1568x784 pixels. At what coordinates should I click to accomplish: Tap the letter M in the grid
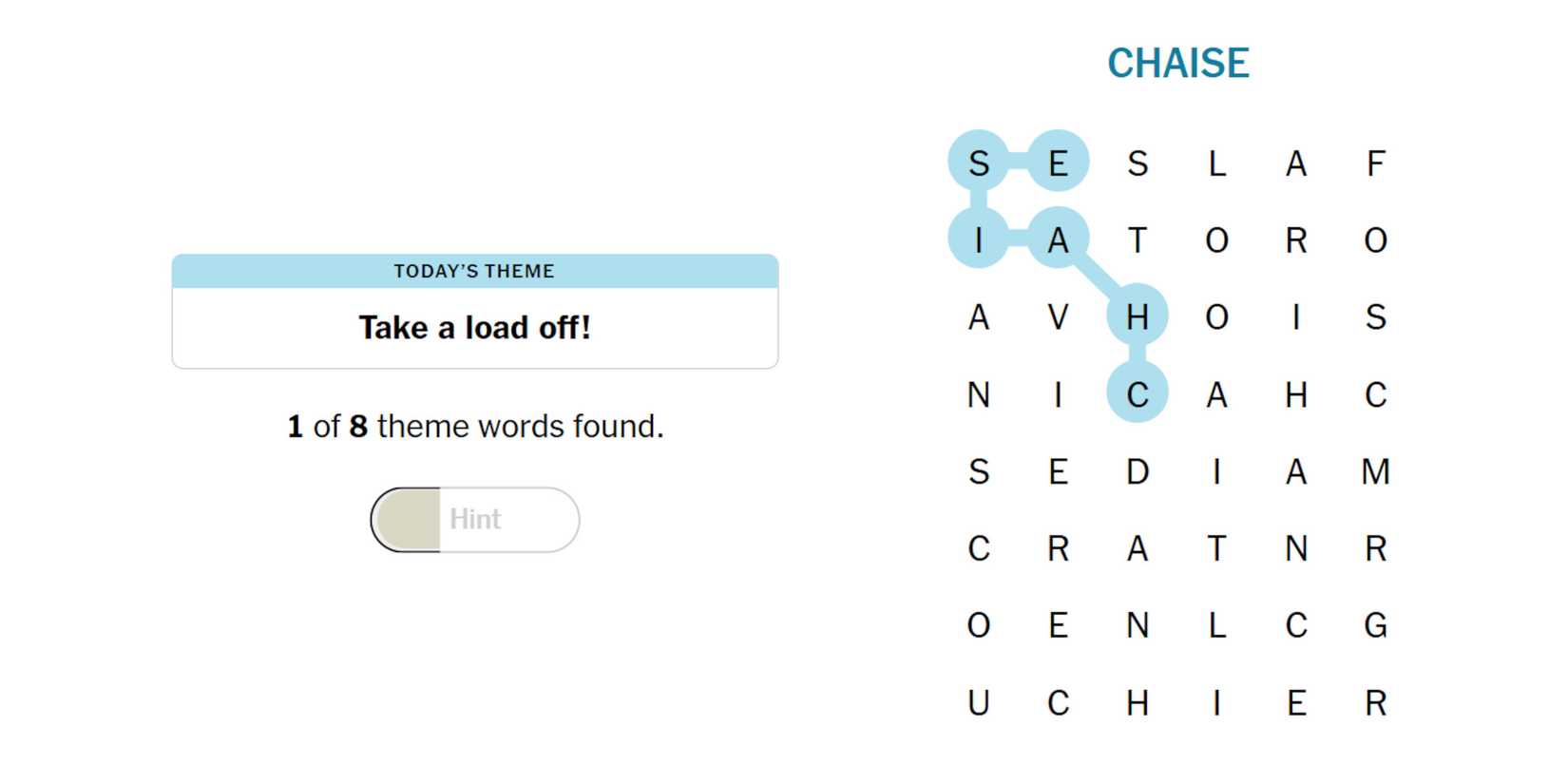click(x=1375, y=471)
